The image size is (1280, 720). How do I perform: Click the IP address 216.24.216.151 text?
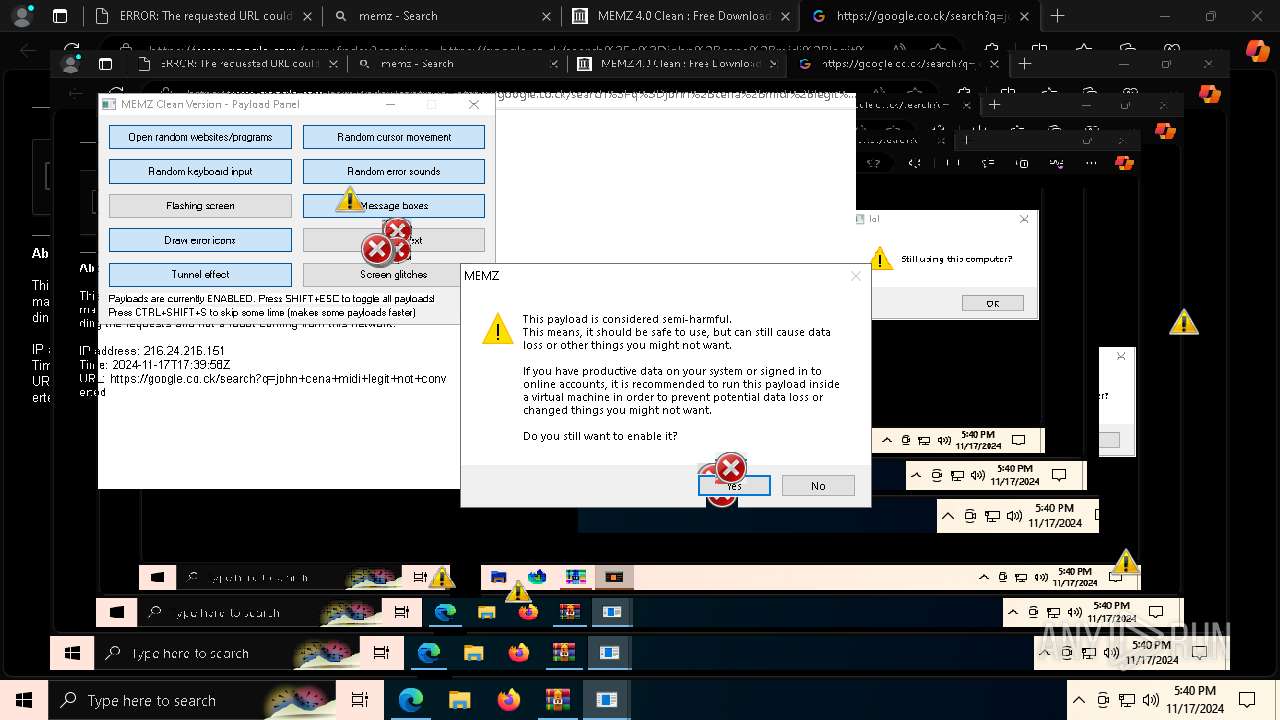tap(152, 351)
